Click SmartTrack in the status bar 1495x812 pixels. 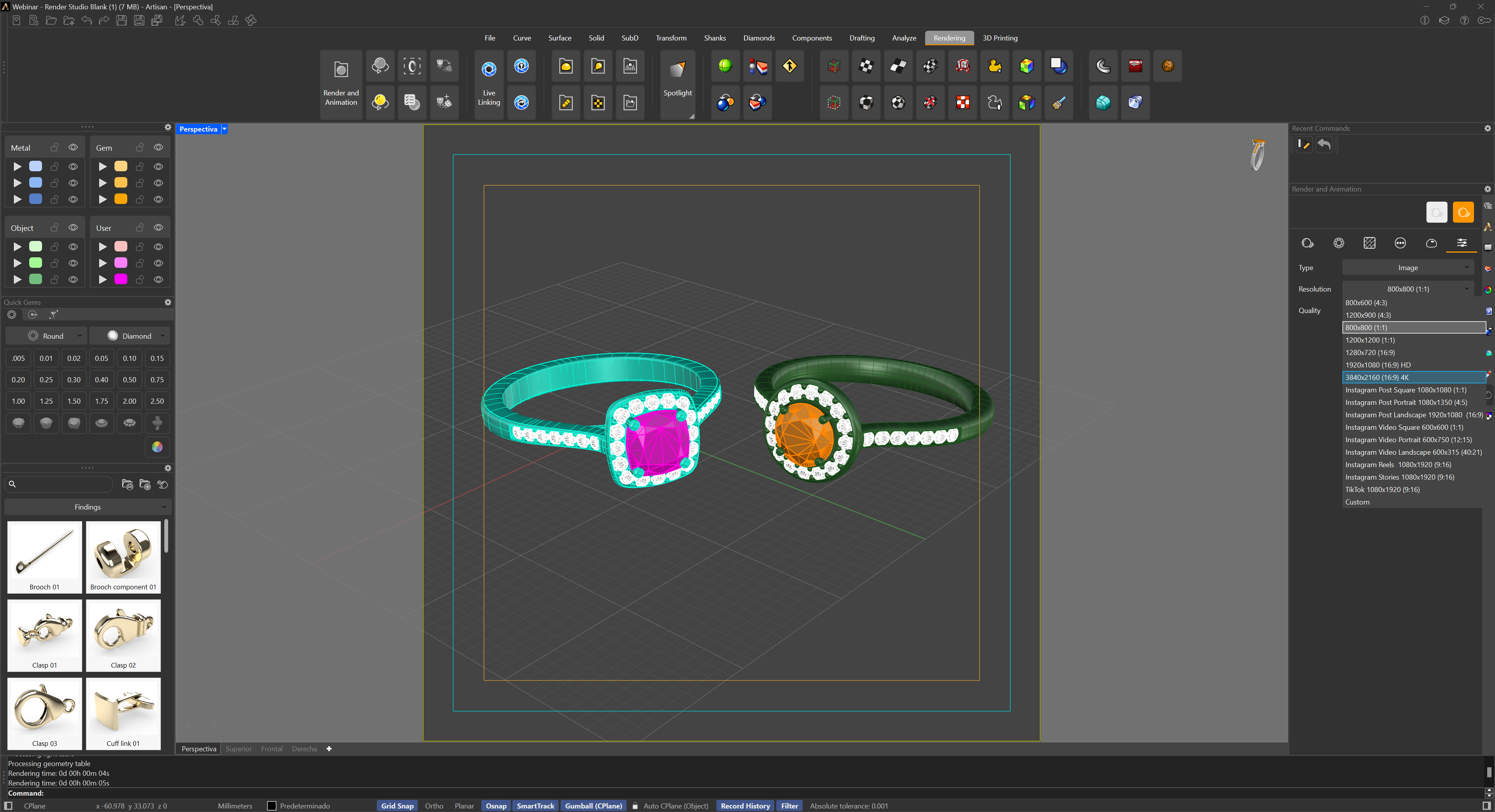535,806
